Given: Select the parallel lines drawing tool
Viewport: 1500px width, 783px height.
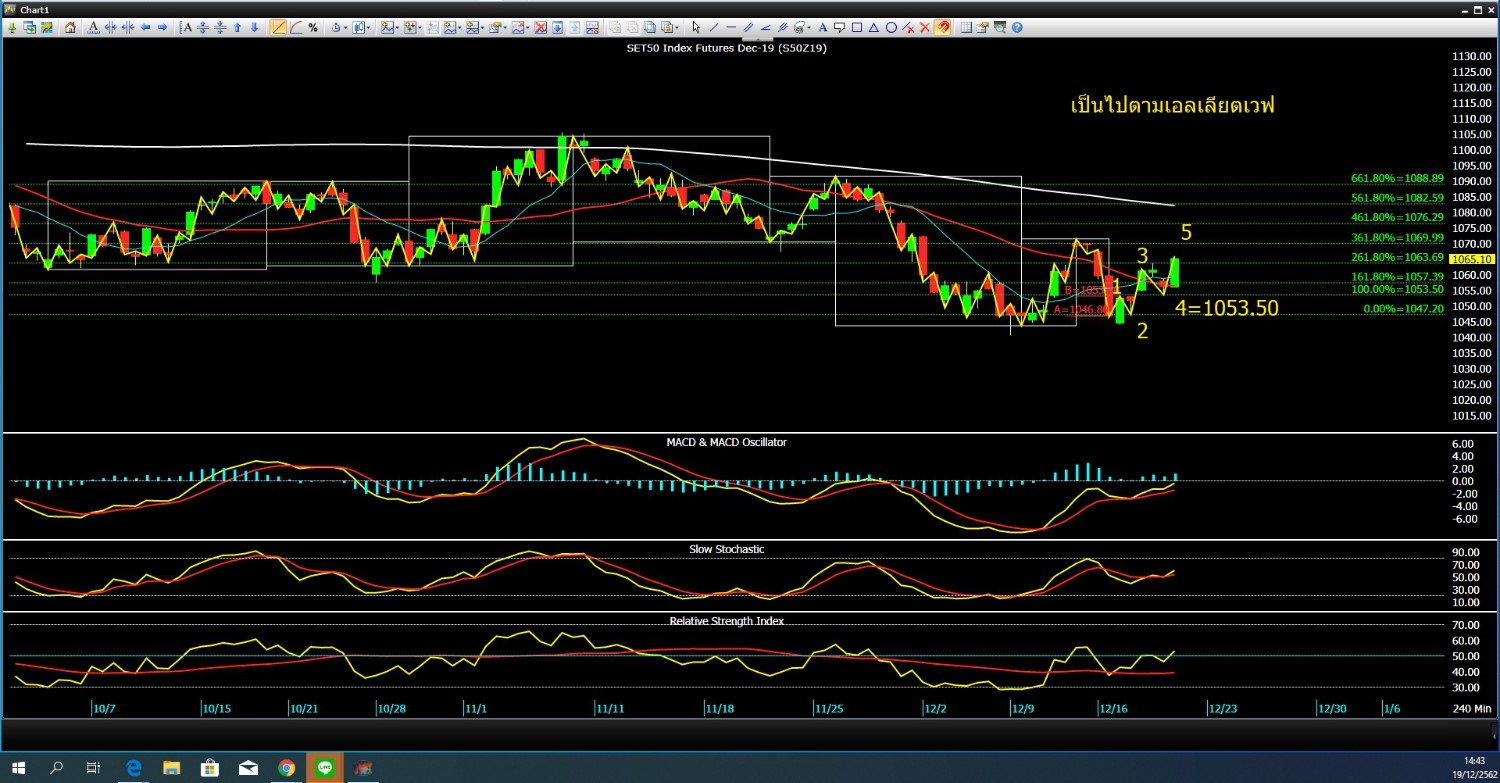Looking at the screenshot, I should (749, 28).
